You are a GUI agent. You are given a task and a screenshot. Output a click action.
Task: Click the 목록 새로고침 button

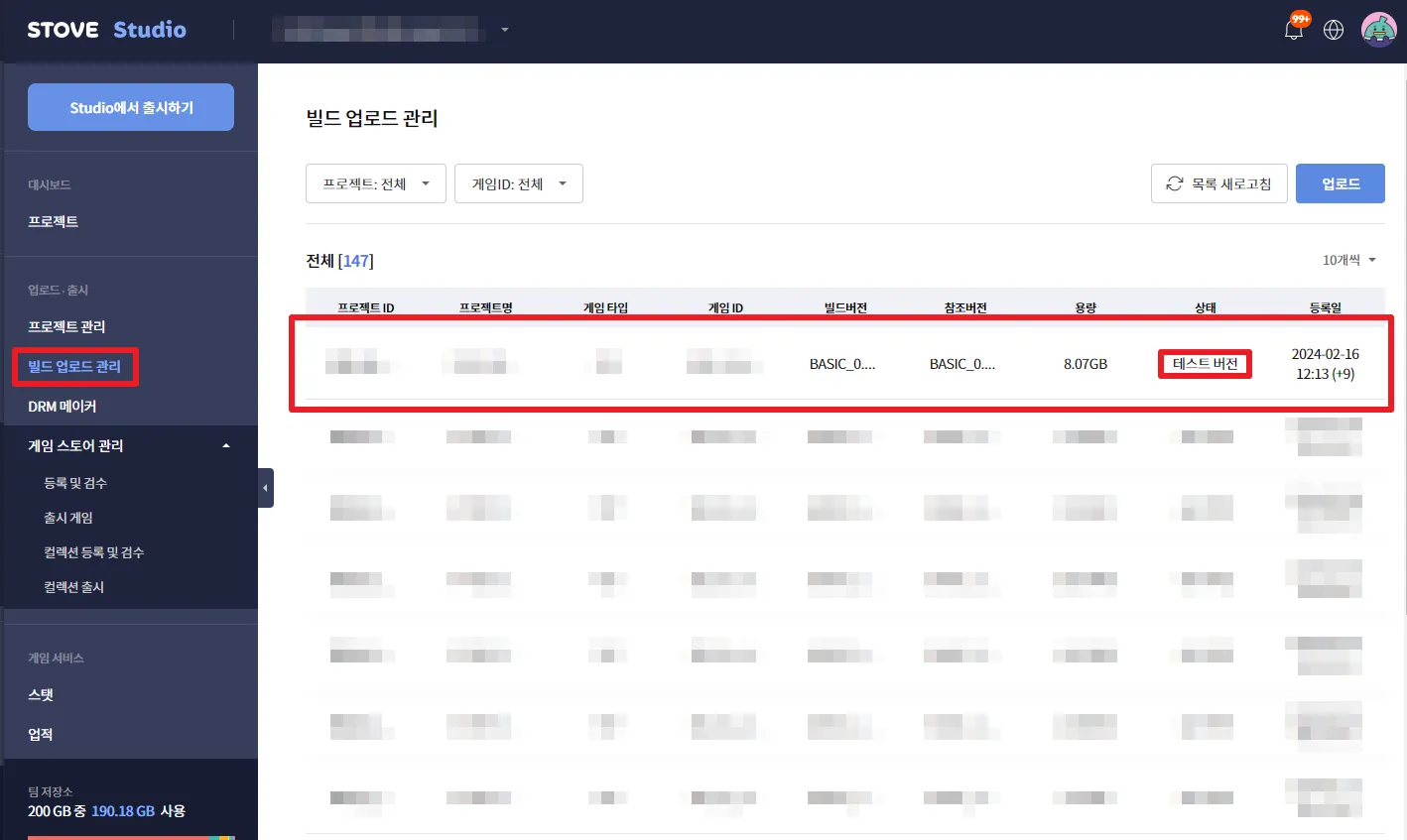point(1219,183)
